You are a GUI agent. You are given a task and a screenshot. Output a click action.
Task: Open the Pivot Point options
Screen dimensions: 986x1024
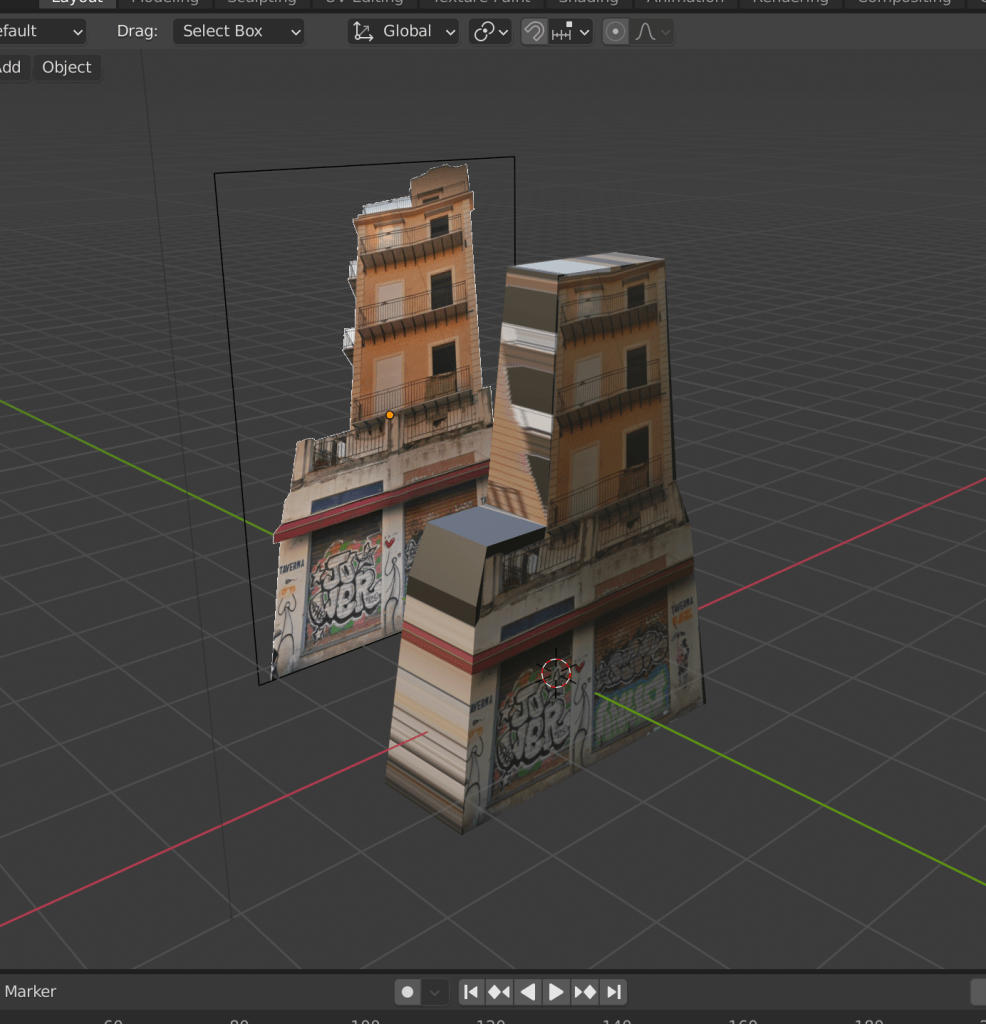pyautogui.click(x=490, y=32)
